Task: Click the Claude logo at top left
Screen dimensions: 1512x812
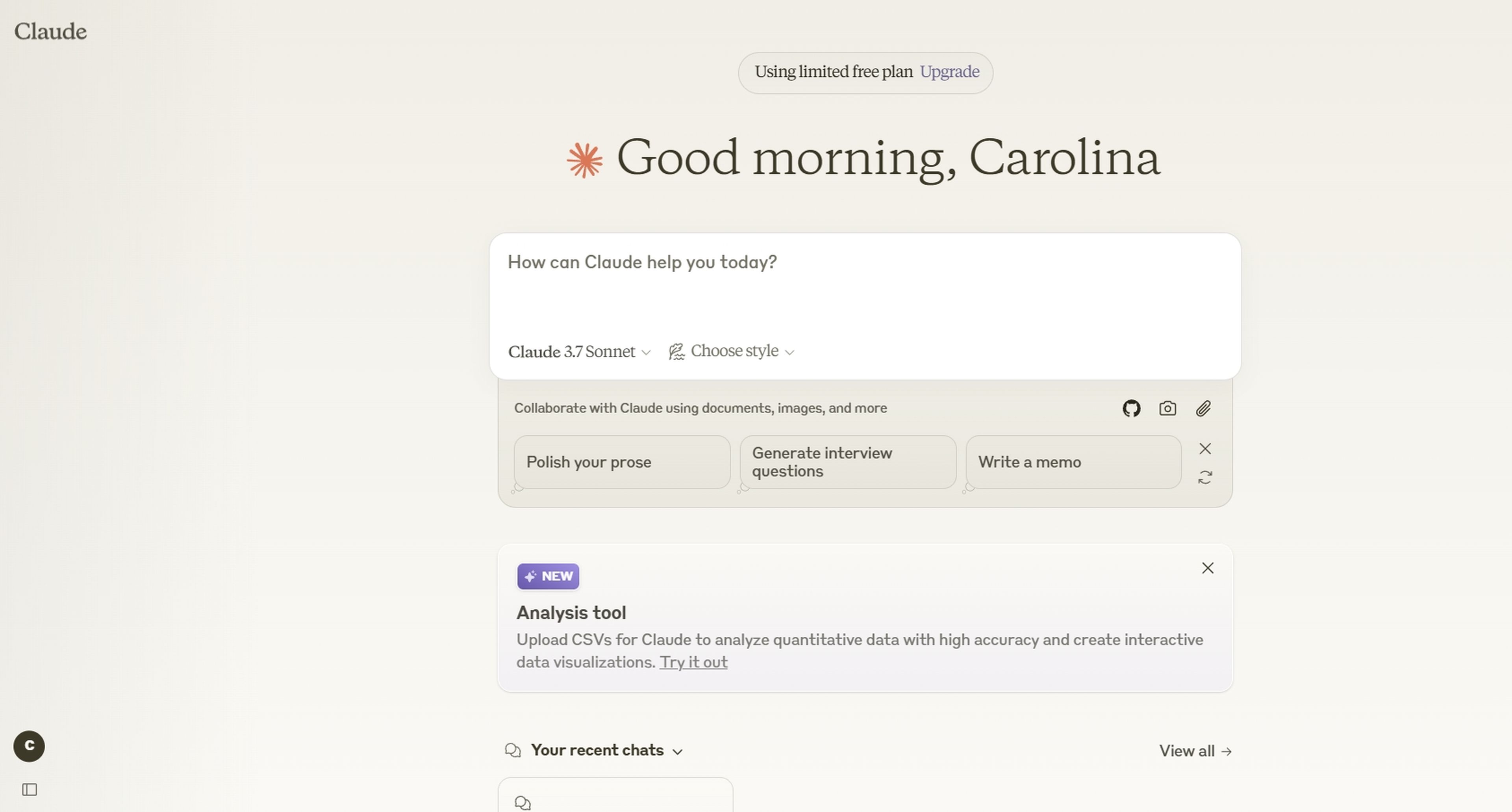Action: (50, 32)
